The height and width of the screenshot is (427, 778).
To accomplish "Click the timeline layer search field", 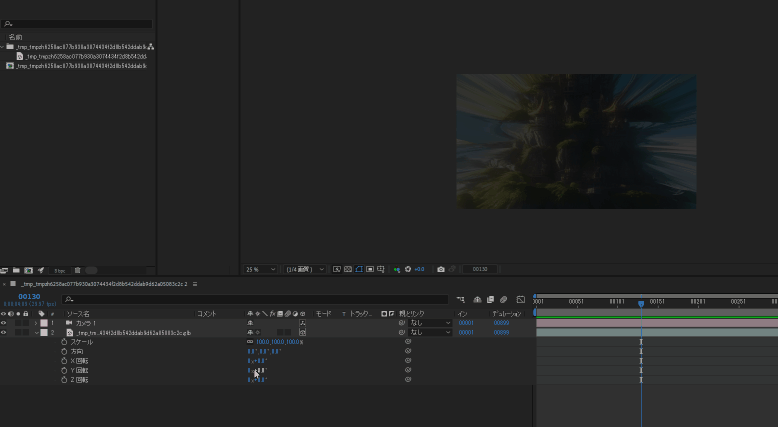I will point(255,300).
